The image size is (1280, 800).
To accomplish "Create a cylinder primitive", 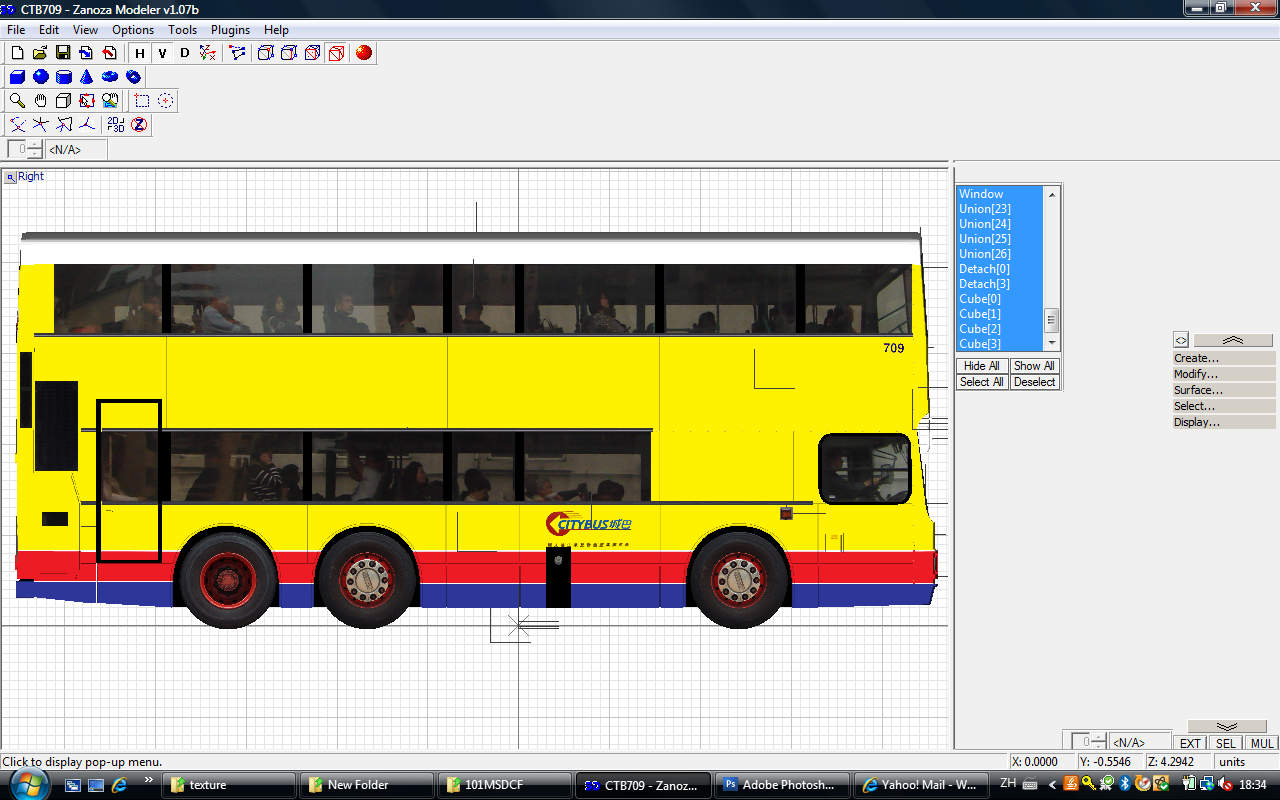I will pyautogui.click(x=63, y=77).
